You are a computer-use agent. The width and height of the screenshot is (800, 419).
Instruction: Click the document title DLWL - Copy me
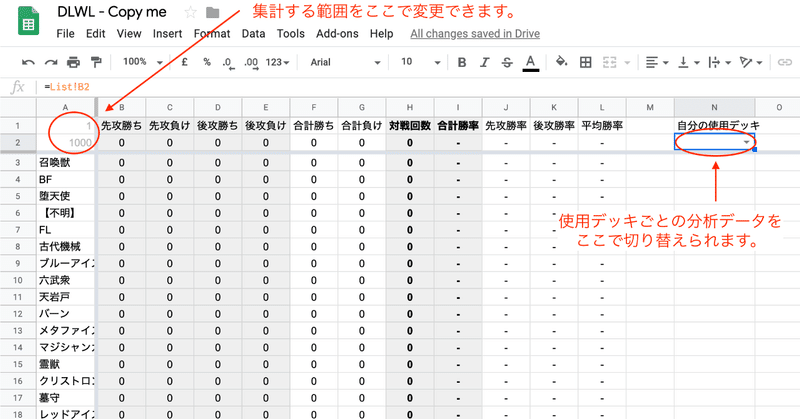[x=112, y=12]
